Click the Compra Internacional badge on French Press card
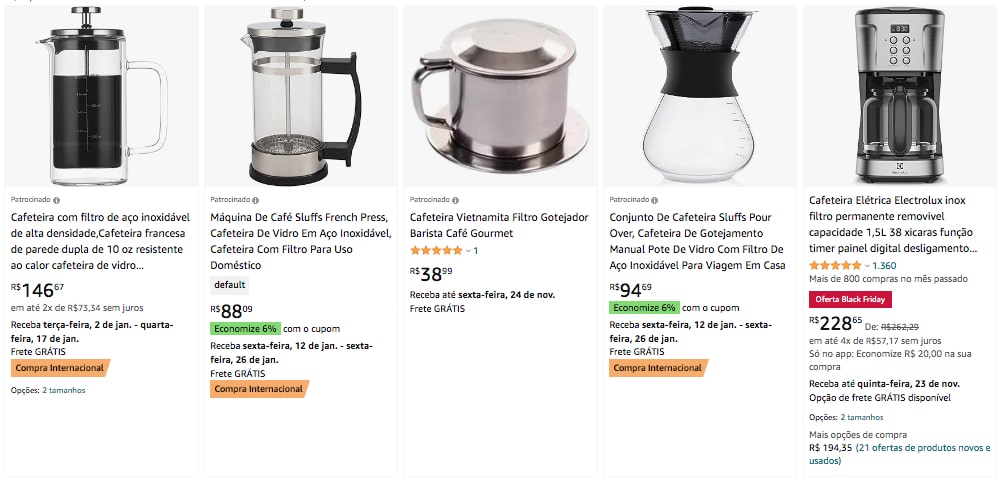 pos(259,389)
